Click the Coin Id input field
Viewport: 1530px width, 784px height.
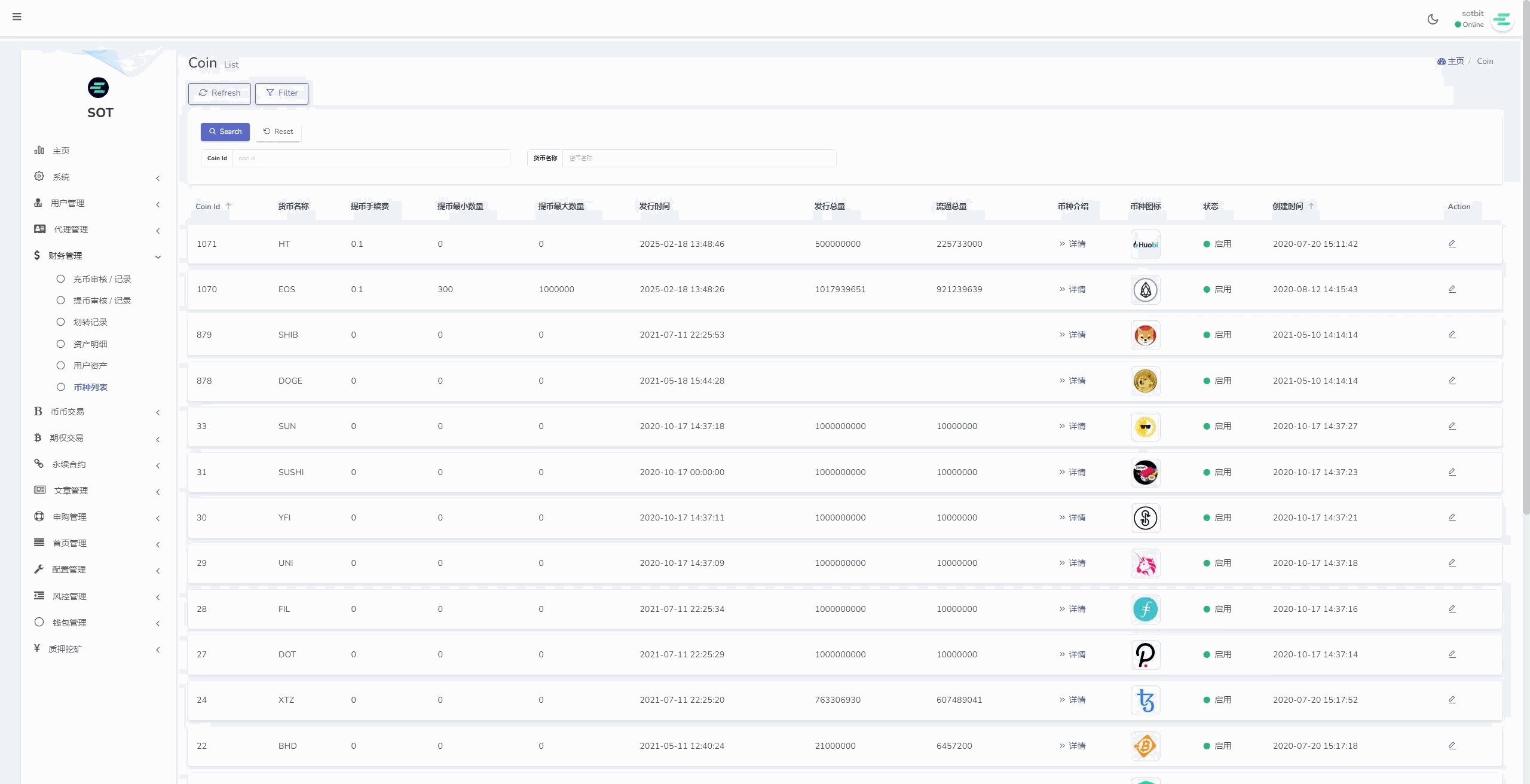(371, 158)
